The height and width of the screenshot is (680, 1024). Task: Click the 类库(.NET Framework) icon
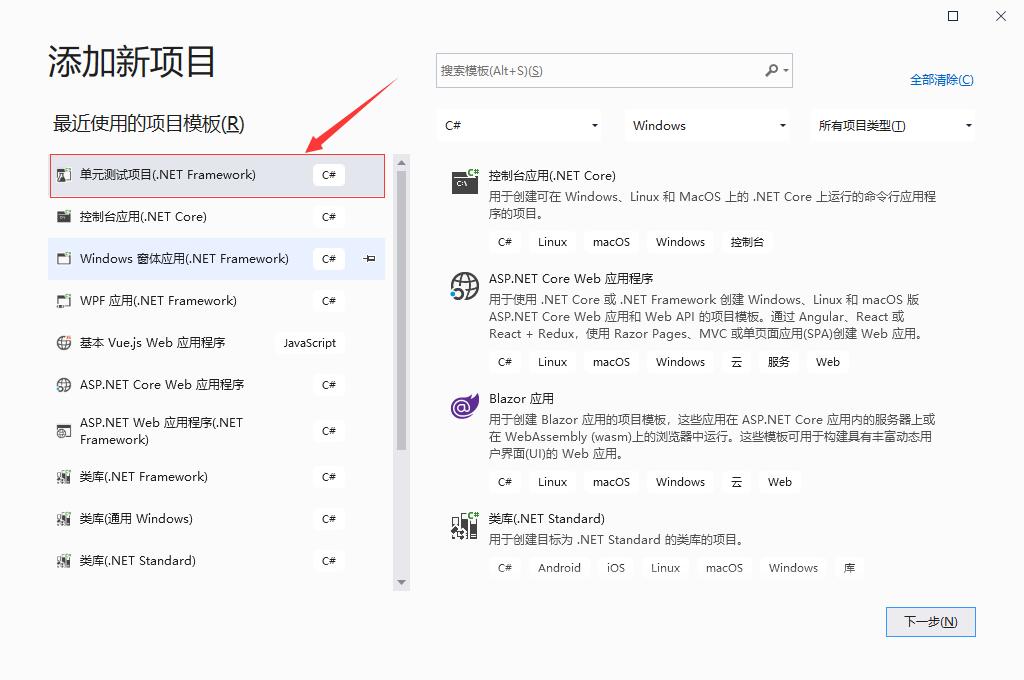coord(63,477)
